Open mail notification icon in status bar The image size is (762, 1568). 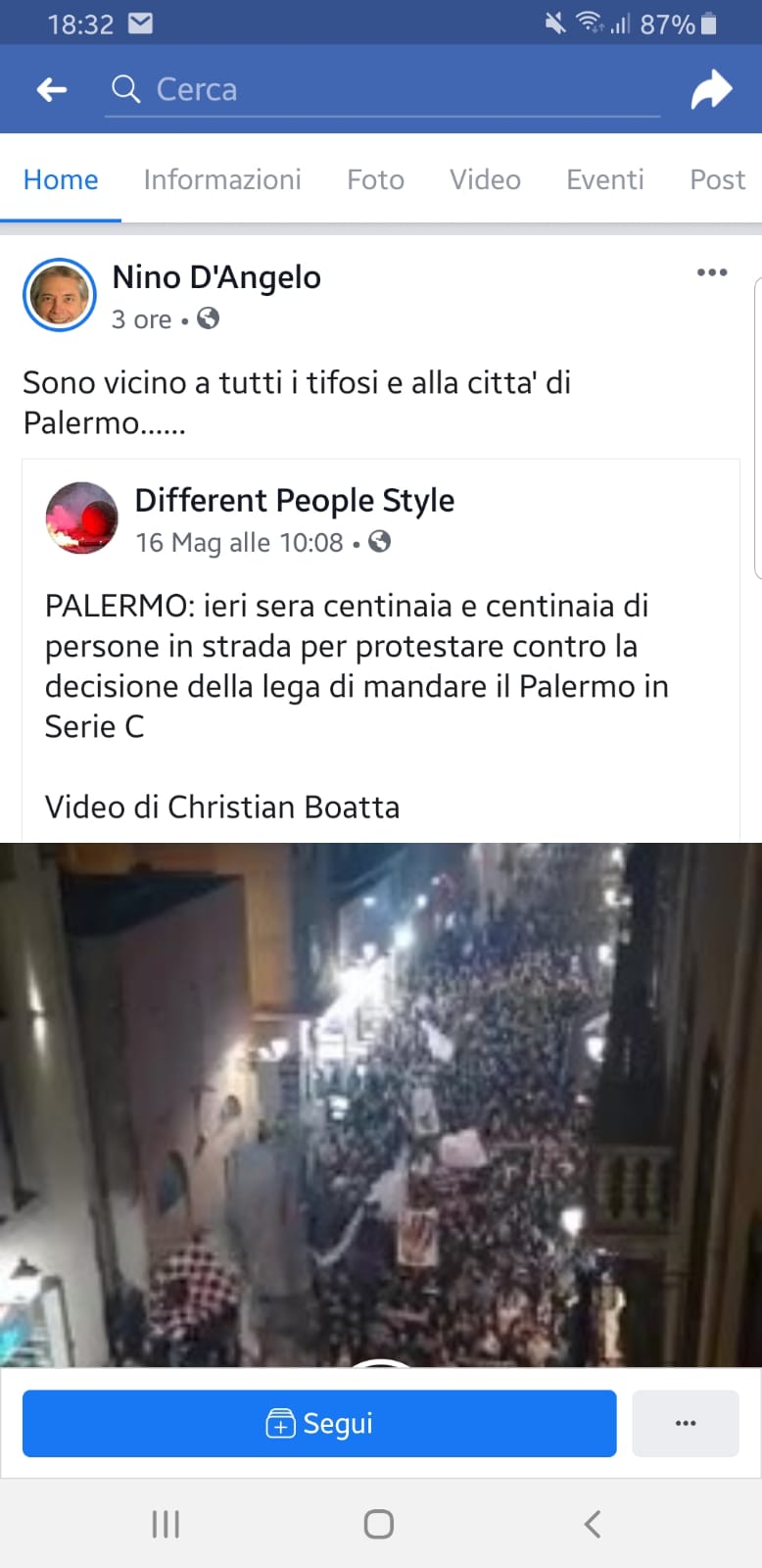click(x=141, y=23)
